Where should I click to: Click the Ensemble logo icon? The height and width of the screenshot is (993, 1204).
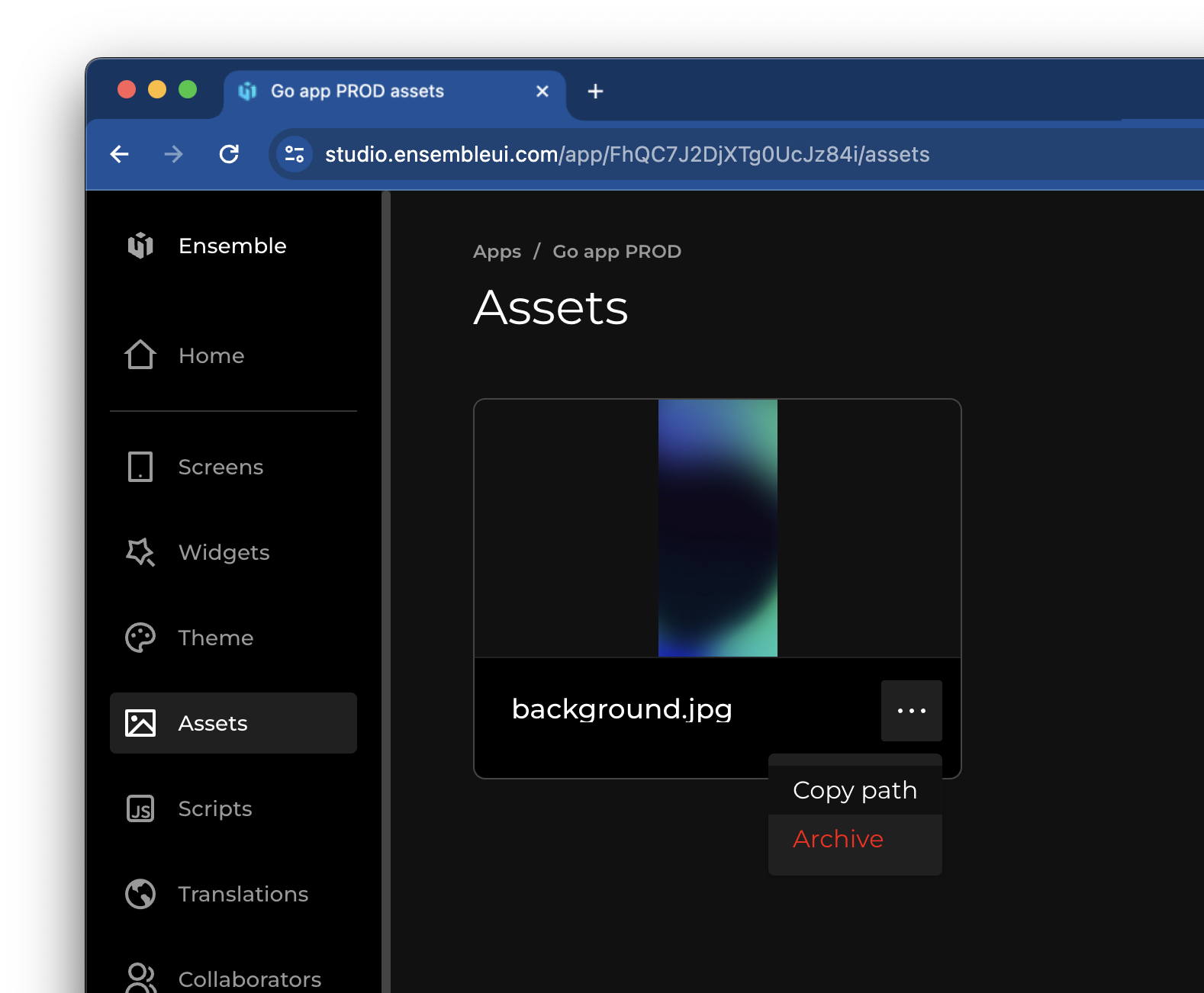pyautogui.click(x=140, y=246)
